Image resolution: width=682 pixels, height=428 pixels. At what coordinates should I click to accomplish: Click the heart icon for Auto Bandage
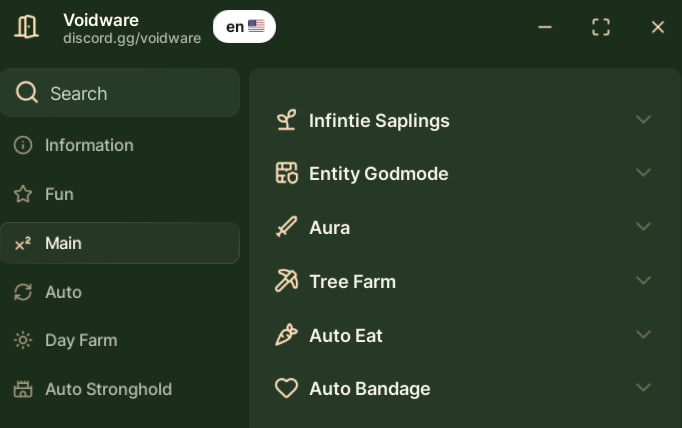click(x=287, y=388)
